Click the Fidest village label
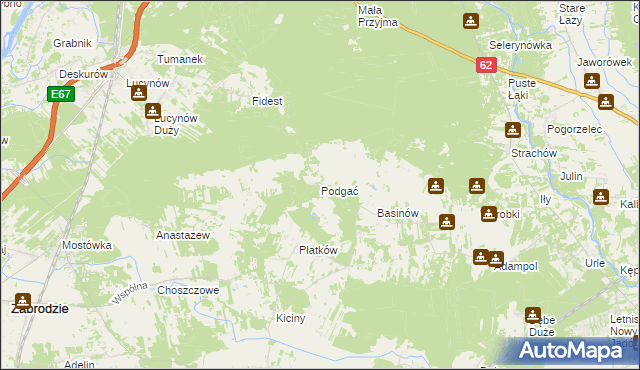This screenshot has height=370, width=640. pyautogui.click(x=267, y=101)
